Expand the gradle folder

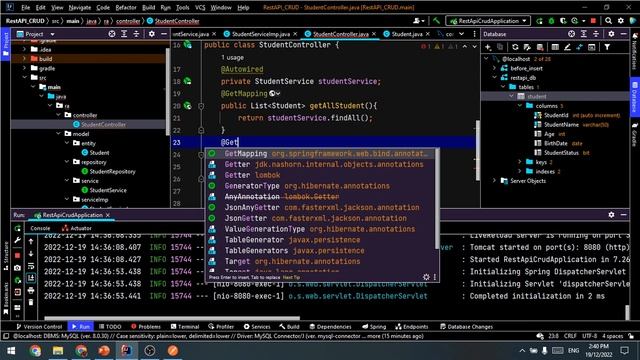coord(24,68)
